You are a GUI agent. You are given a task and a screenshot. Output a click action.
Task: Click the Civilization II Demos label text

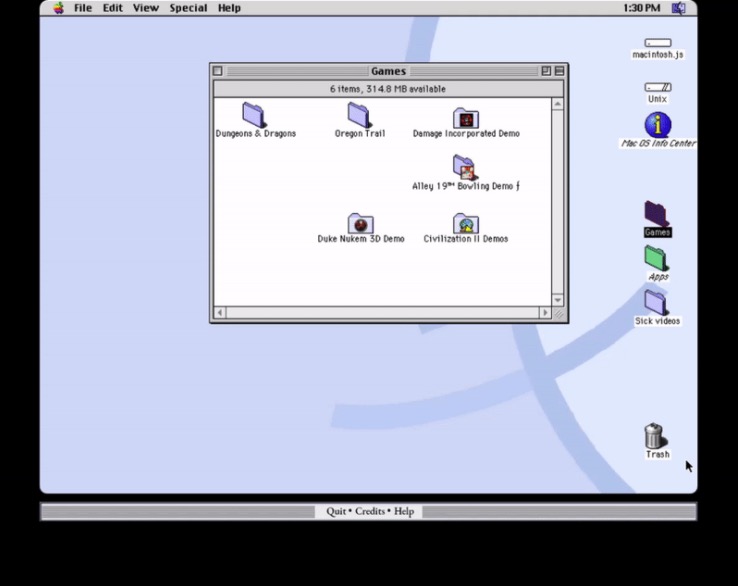[x=466, y=239]
